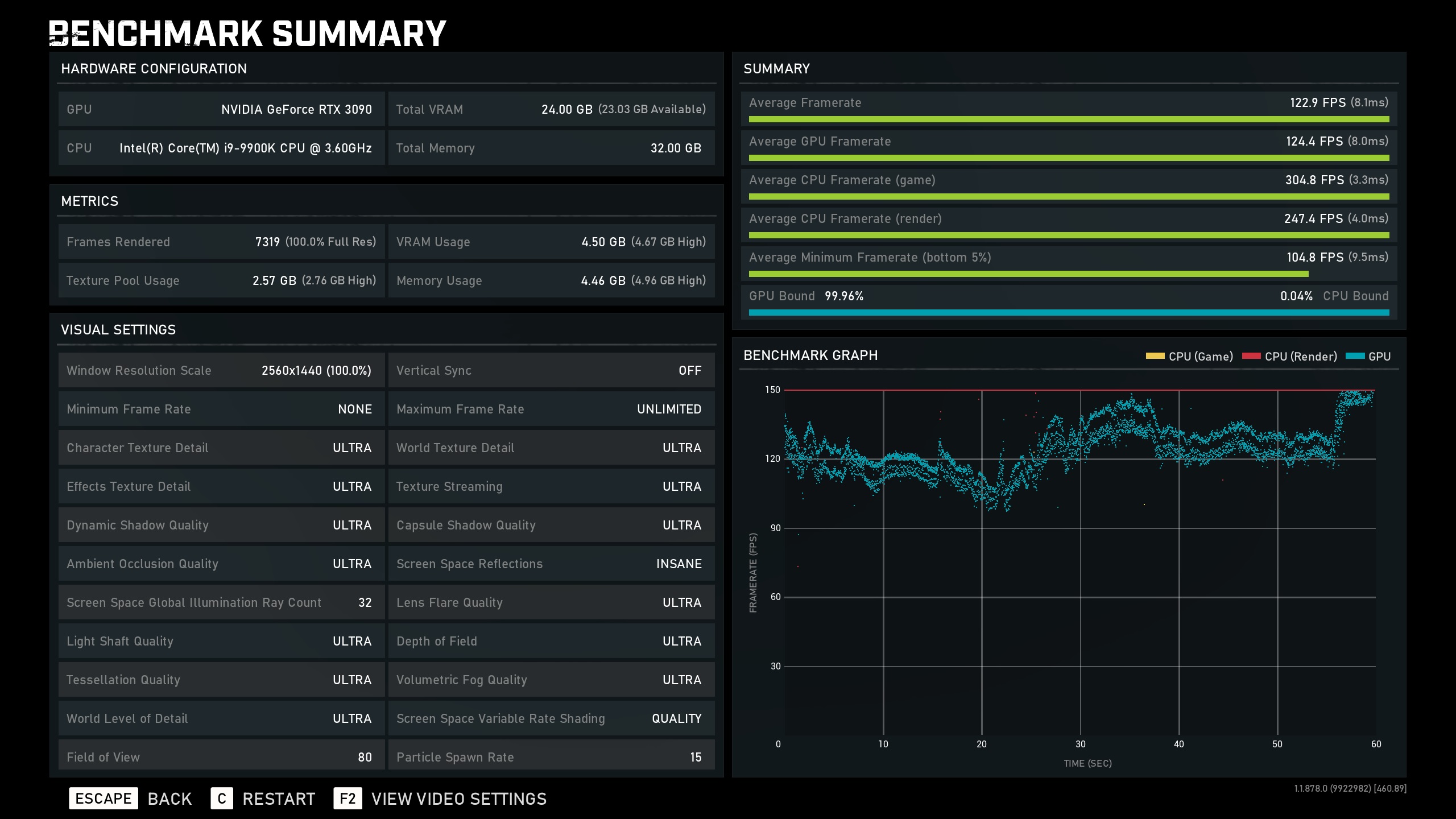
Task: Click the Maximum Frame Rate UNLIMITED row
Action: pos(551,409)
